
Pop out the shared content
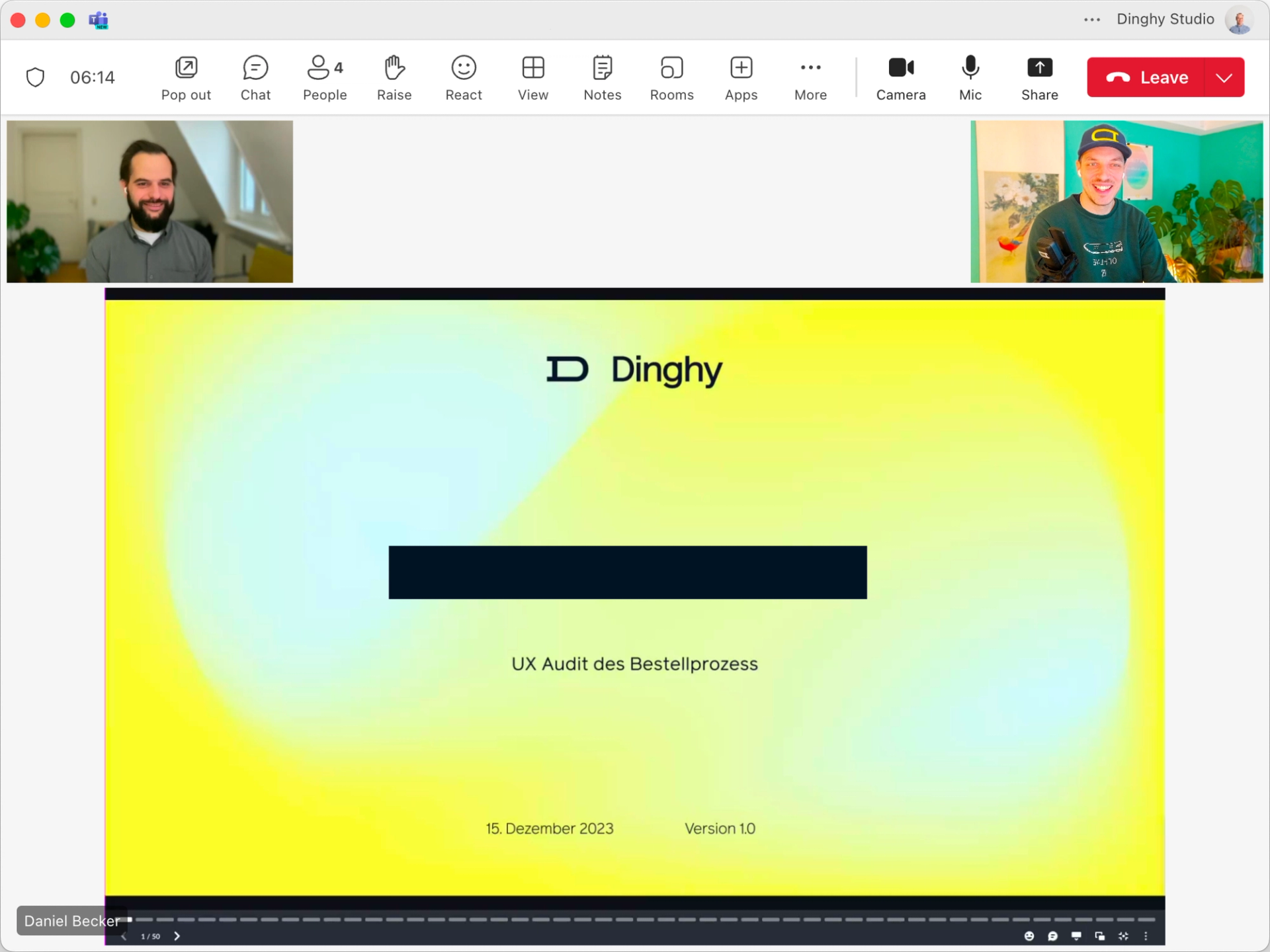click(186, 78)
